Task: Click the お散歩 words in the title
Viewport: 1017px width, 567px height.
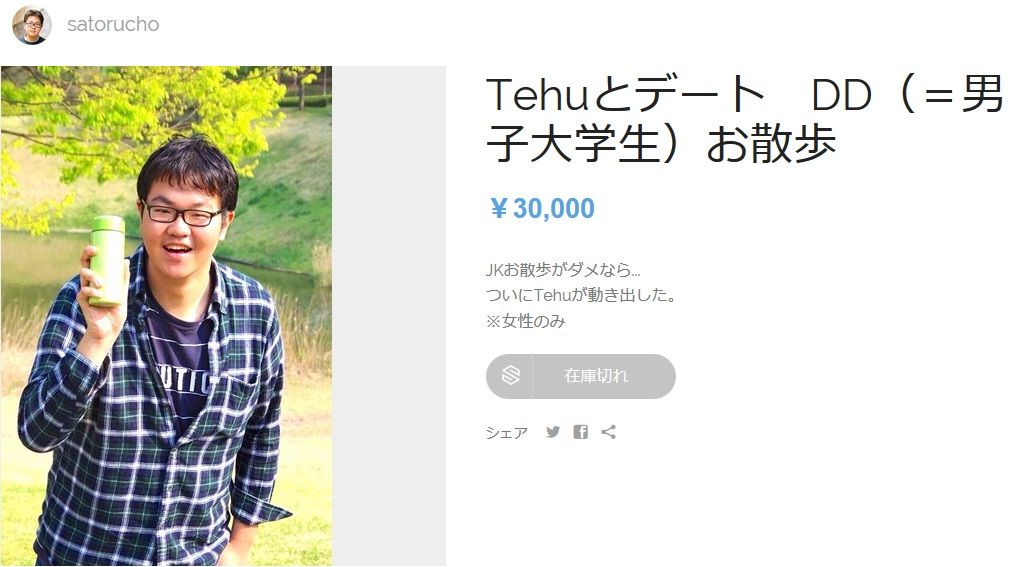Action: (771, 144)
